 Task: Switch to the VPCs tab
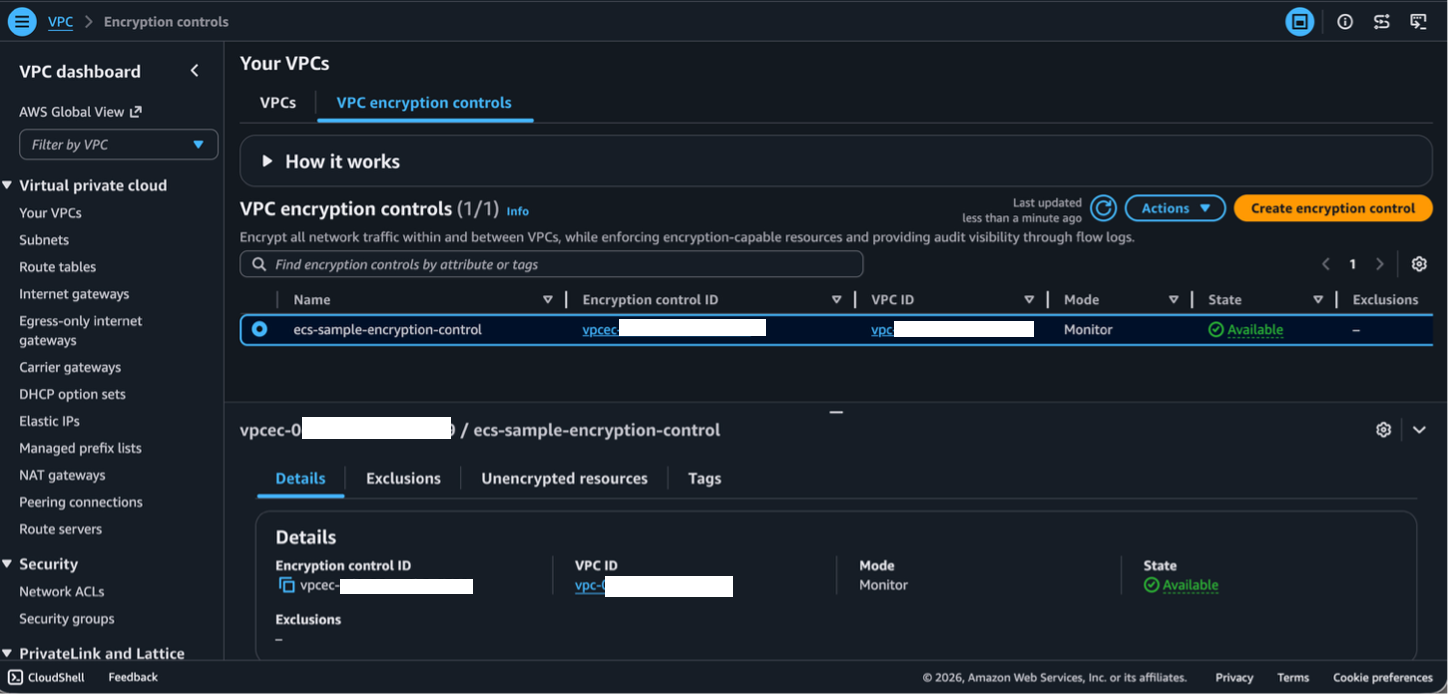pyautogui.click(x=278, y=102)
